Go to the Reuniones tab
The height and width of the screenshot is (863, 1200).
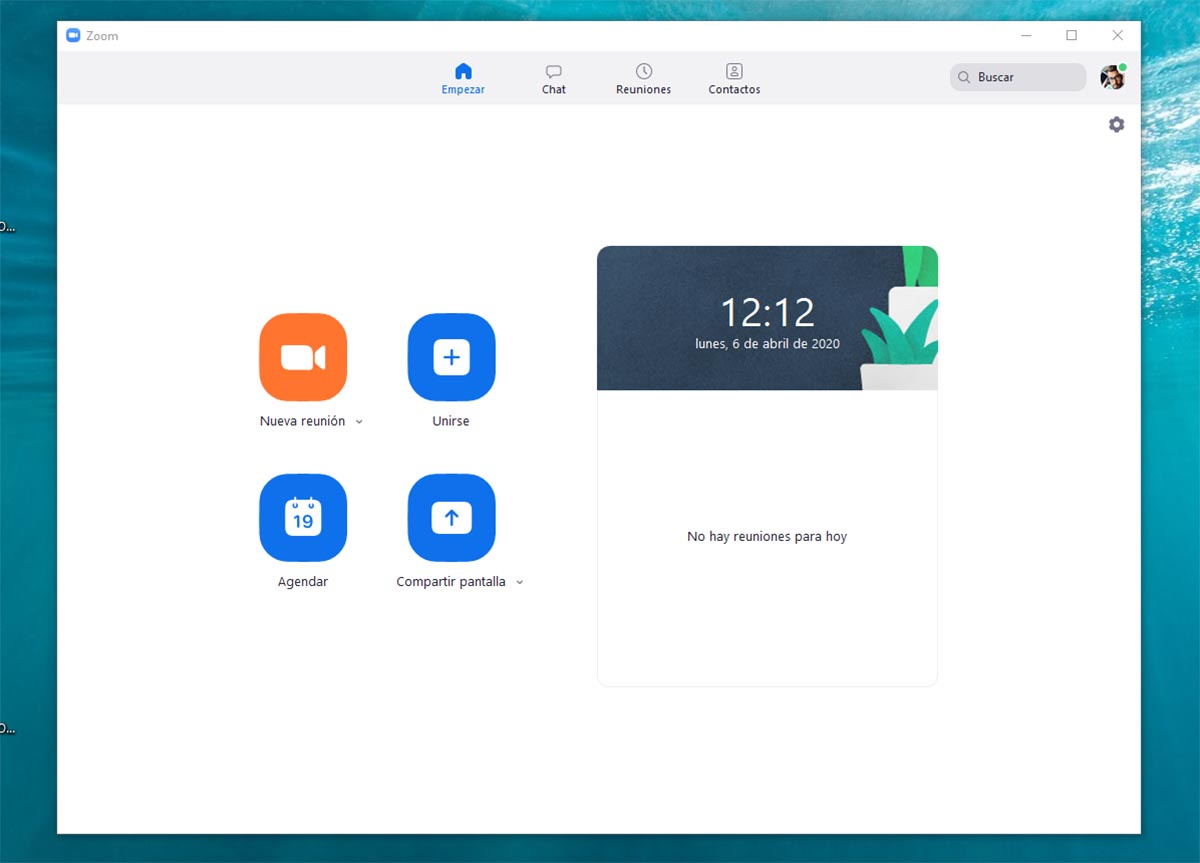(x=643, y=79)
